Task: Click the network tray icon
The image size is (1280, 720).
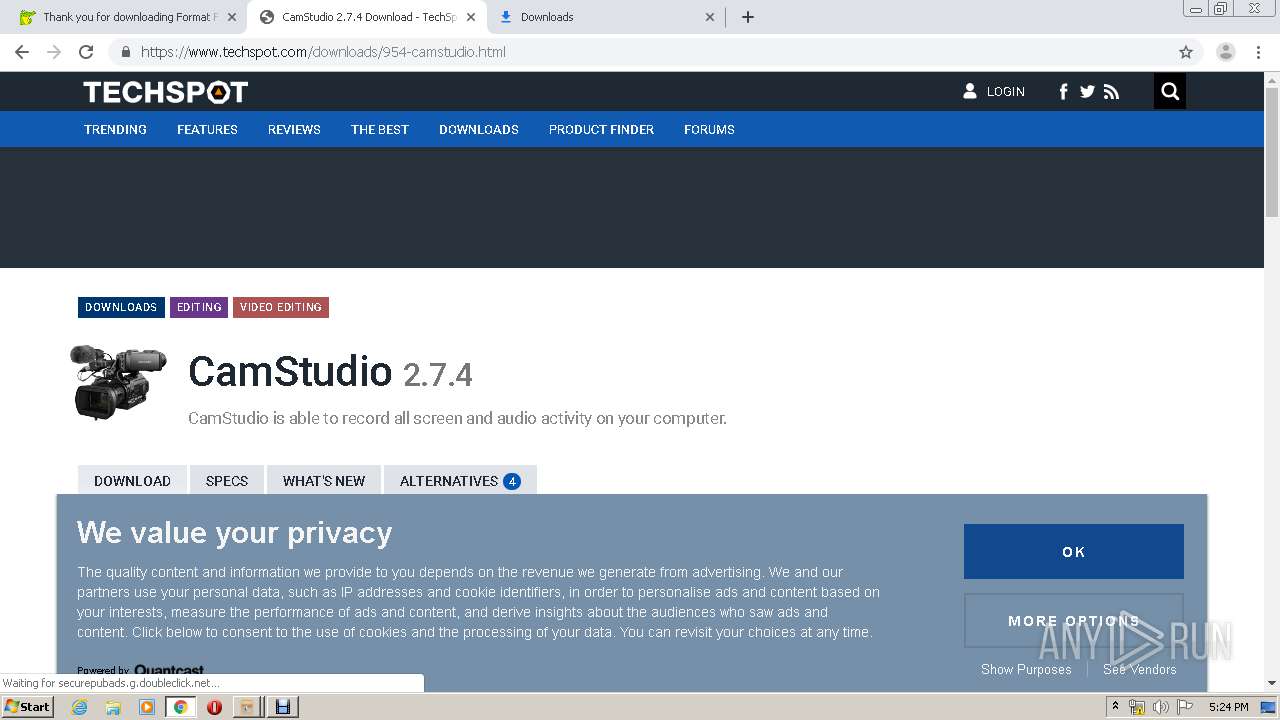Action: point(1137,707)
